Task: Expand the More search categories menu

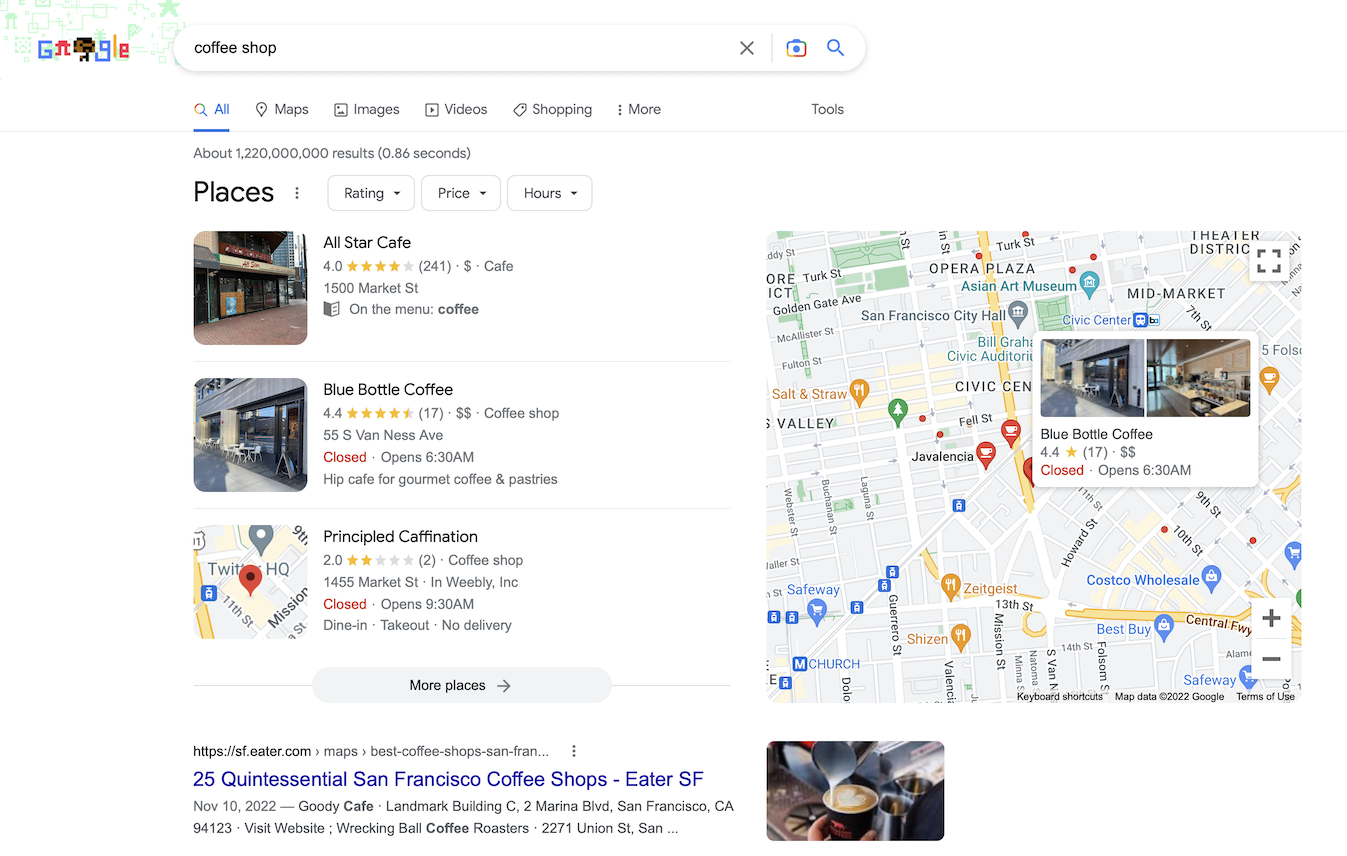Action: (638, 109)
